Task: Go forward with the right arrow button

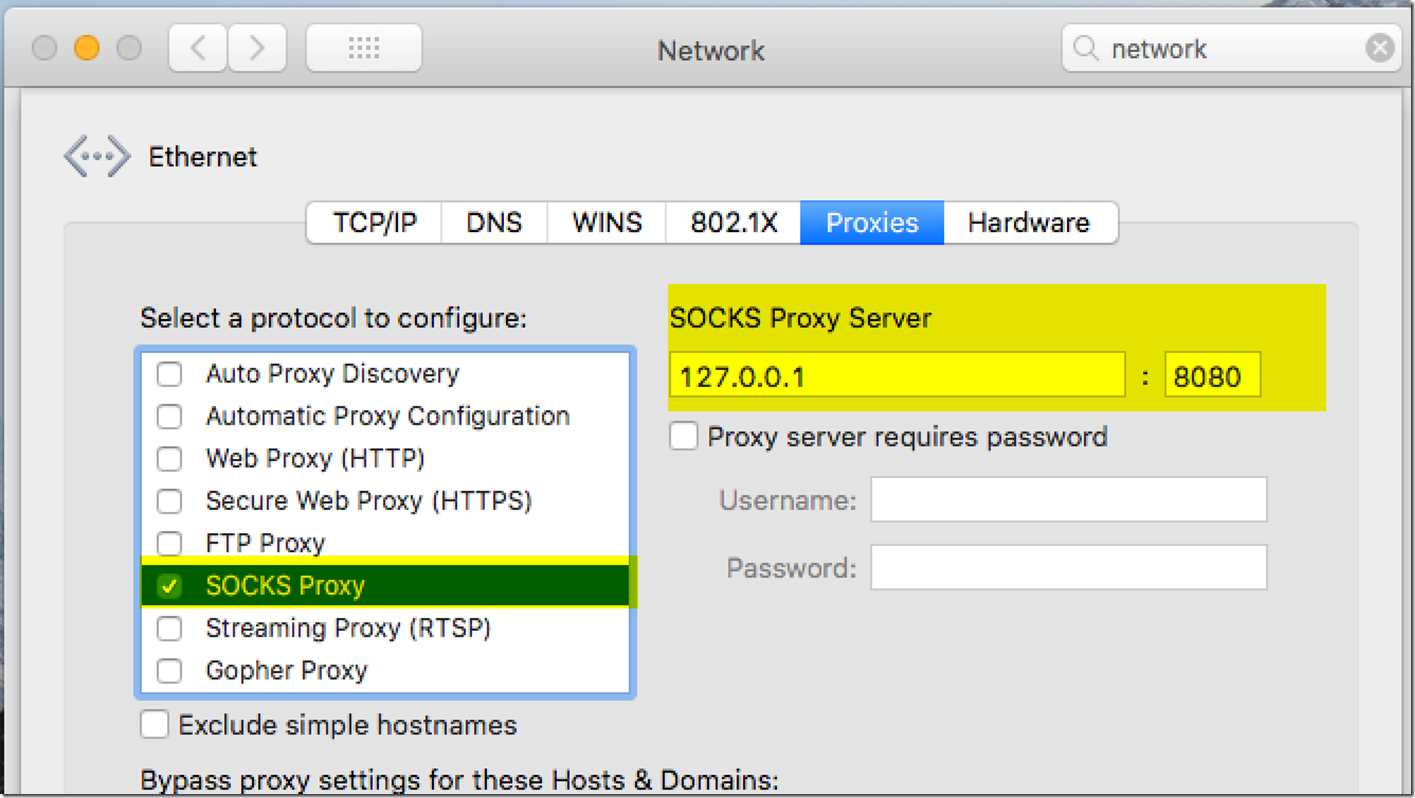Action: (x=257, y=48)
